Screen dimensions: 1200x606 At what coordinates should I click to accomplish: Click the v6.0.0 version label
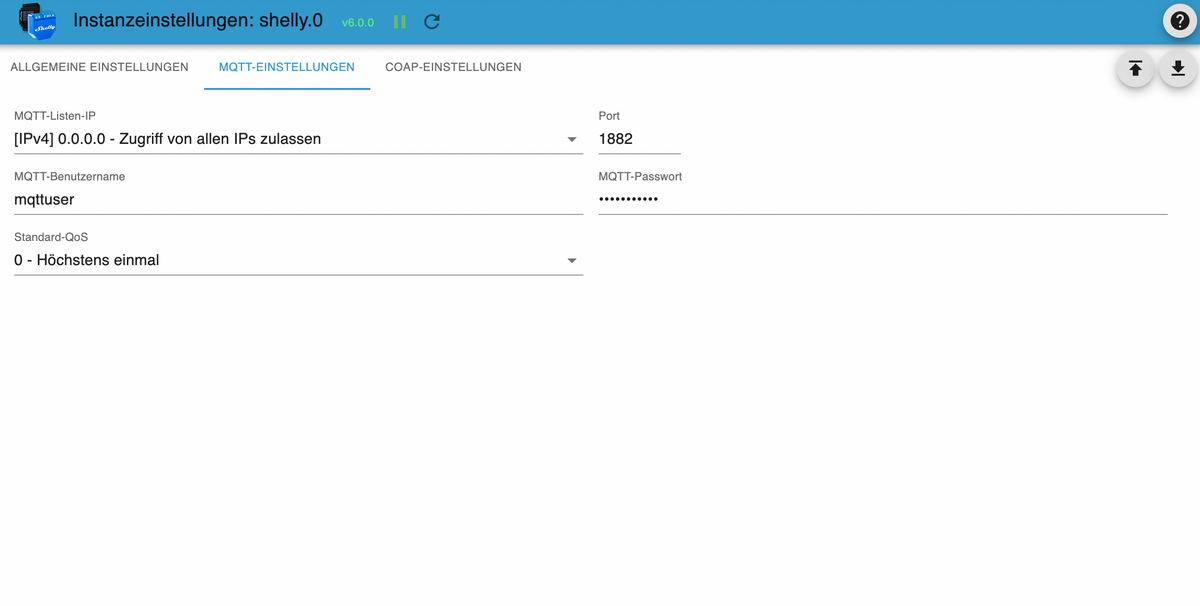(x=357, y=22)
